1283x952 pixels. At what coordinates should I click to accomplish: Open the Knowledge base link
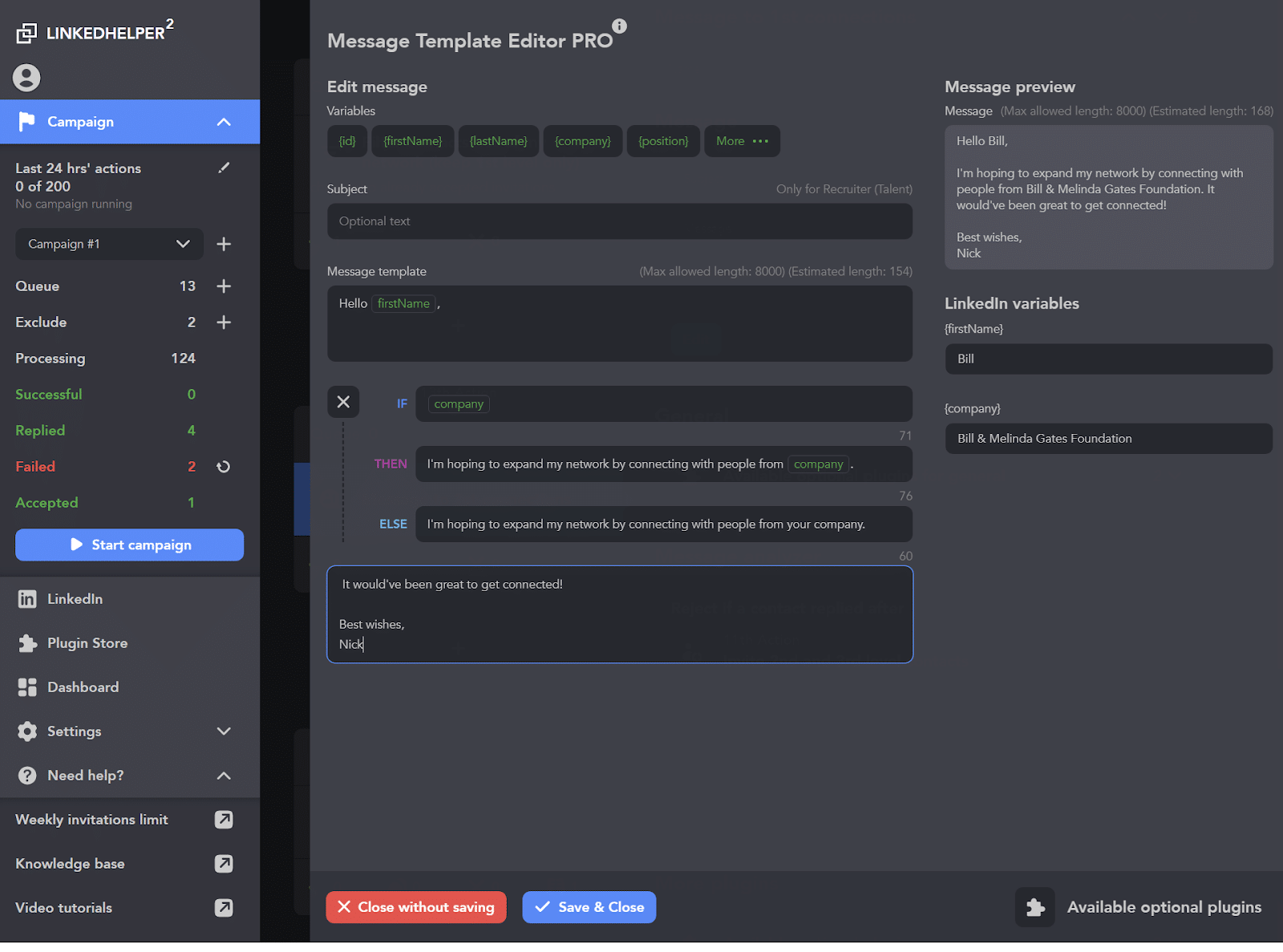(x=70, y=863)
